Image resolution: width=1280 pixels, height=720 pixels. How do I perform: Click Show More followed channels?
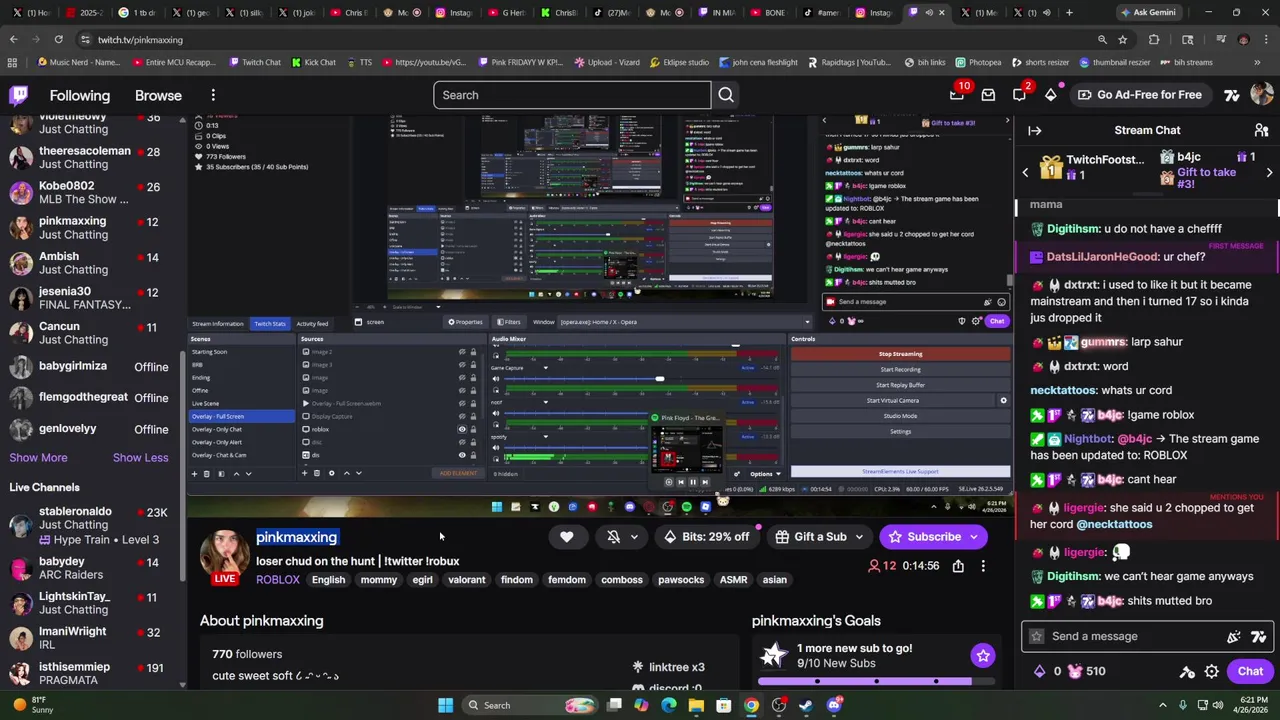pyautogui.click(x=38, y=457)
